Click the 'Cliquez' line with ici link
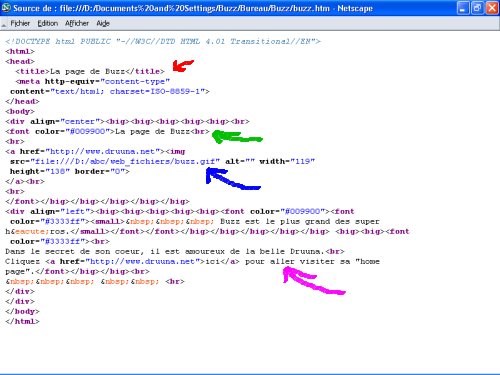 coord(192,261)
